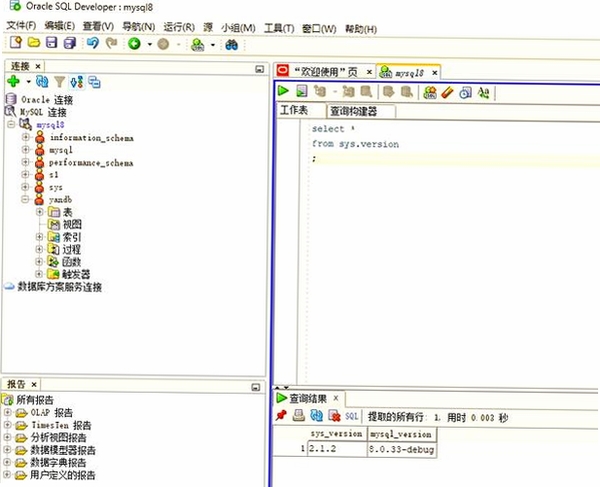Open the 工具(T) menu
This screenshot has height=487, width=600.
coord(279,28)
